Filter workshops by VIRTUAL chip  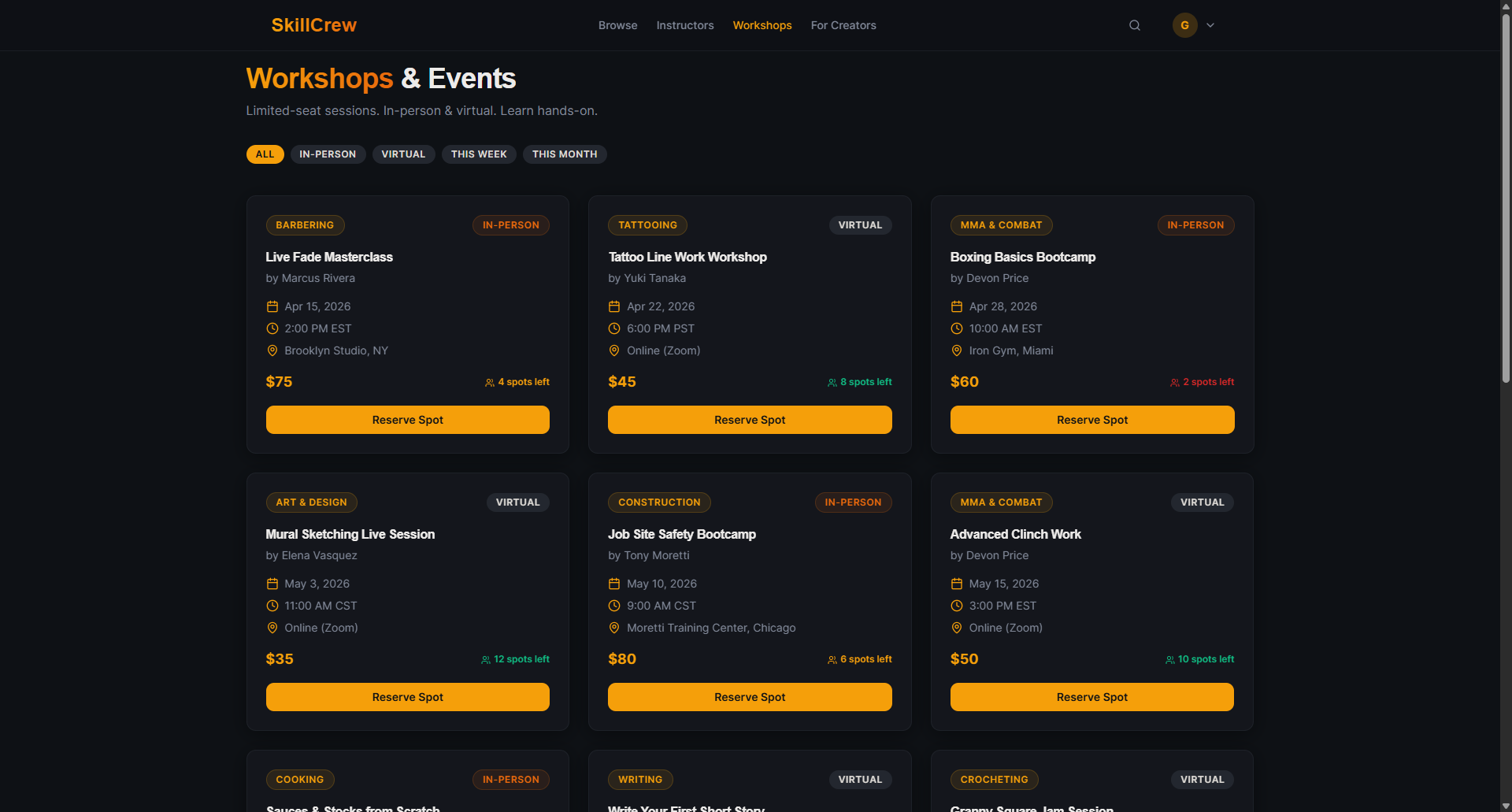click(x=403, y=154)
